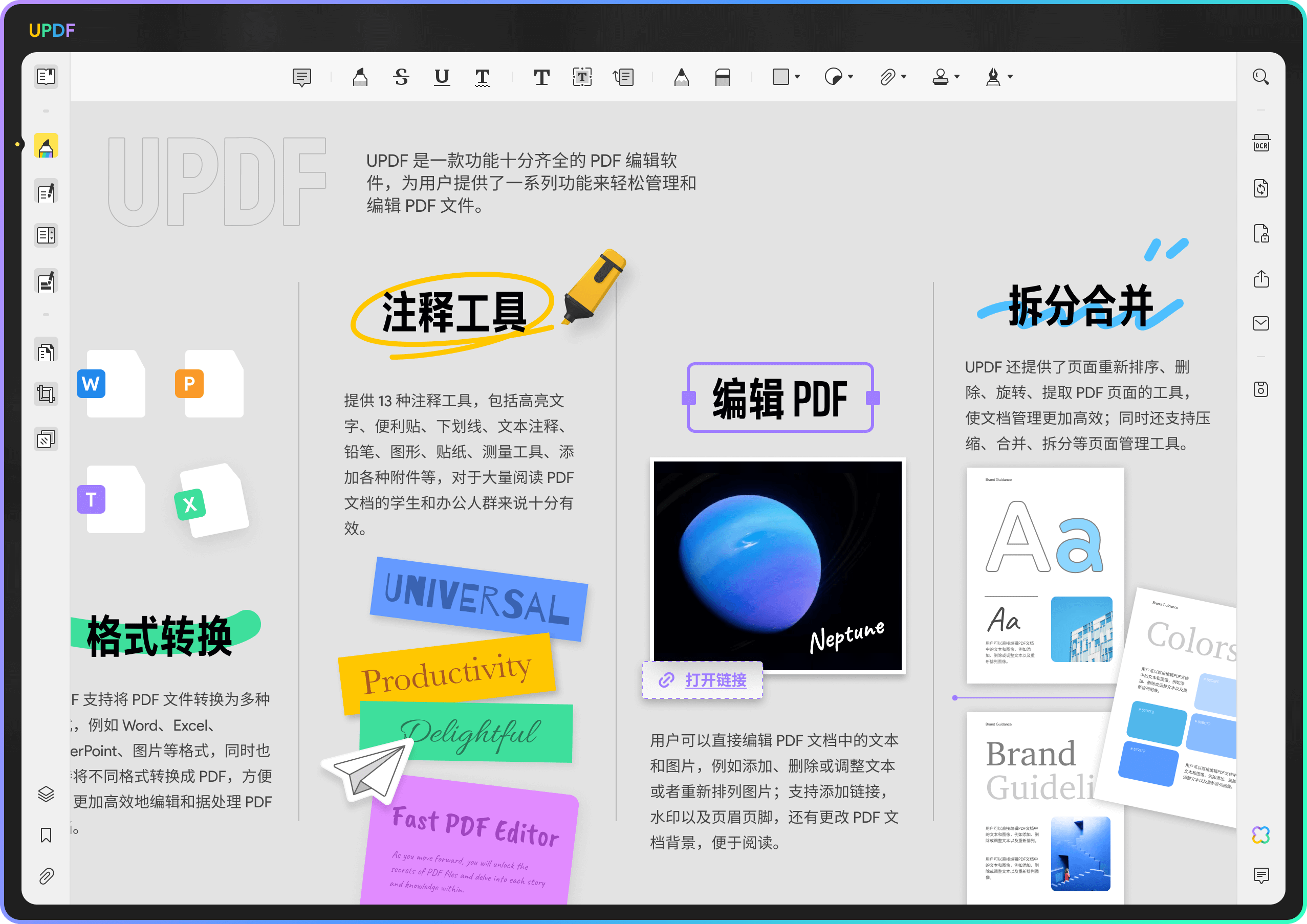Select the sticky note comment tool
1307x924 pixels.
point(302,77)
